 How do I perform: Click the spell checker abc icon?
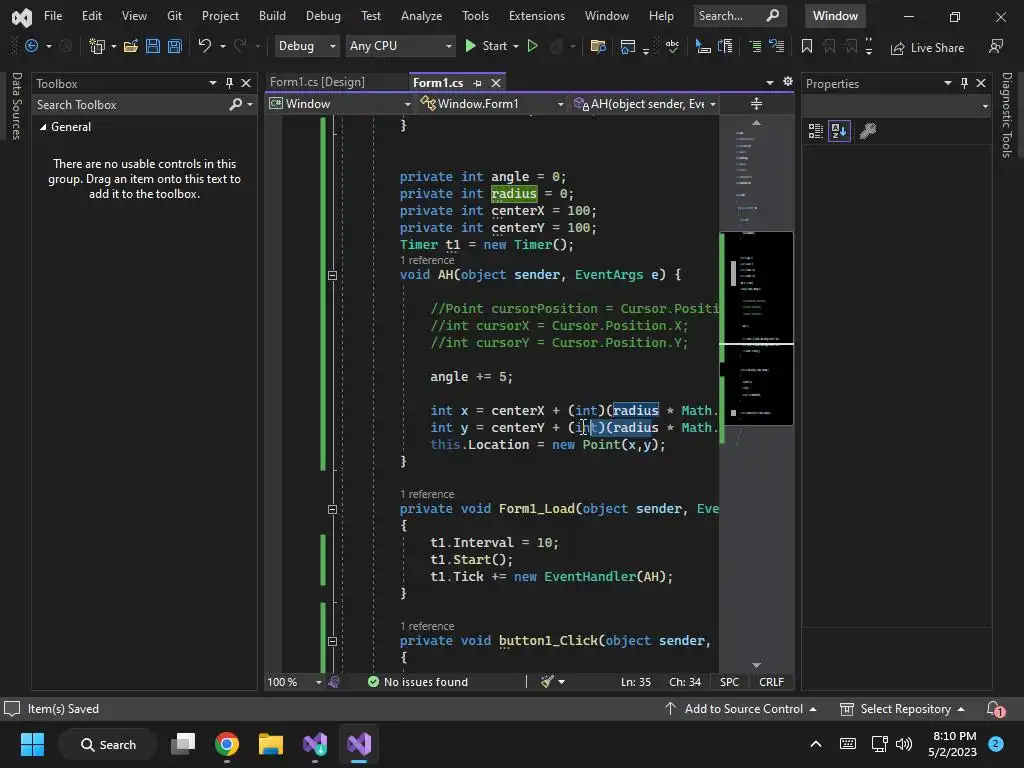(672, 46)
